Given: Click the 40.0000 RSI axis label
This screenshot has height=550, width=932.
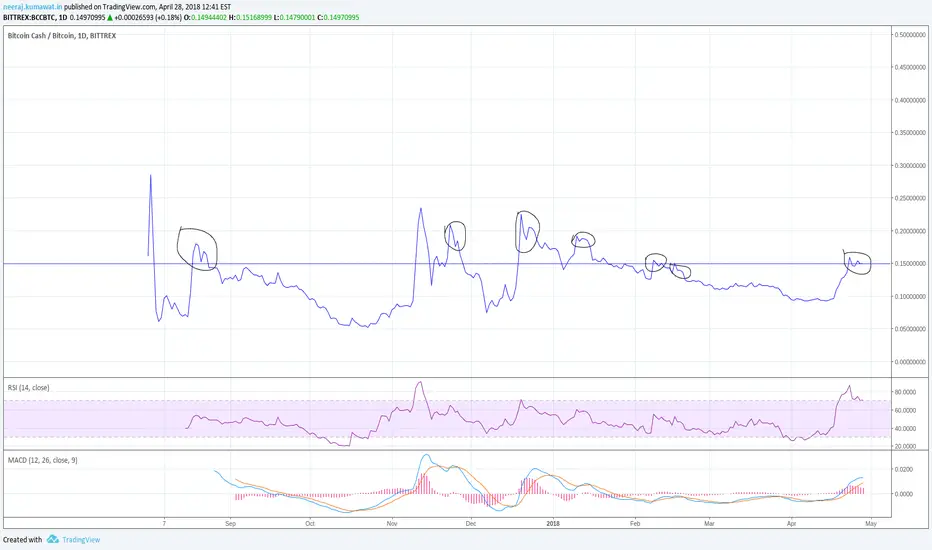Looking at the screenshot, I should tap(905, 428).
